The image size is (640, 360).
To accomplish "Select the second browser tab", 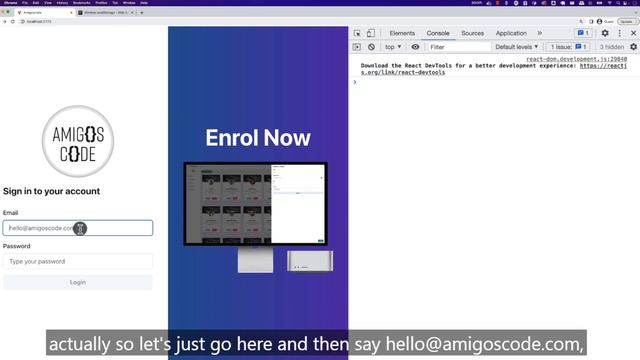I will click(x=106, y=13).
